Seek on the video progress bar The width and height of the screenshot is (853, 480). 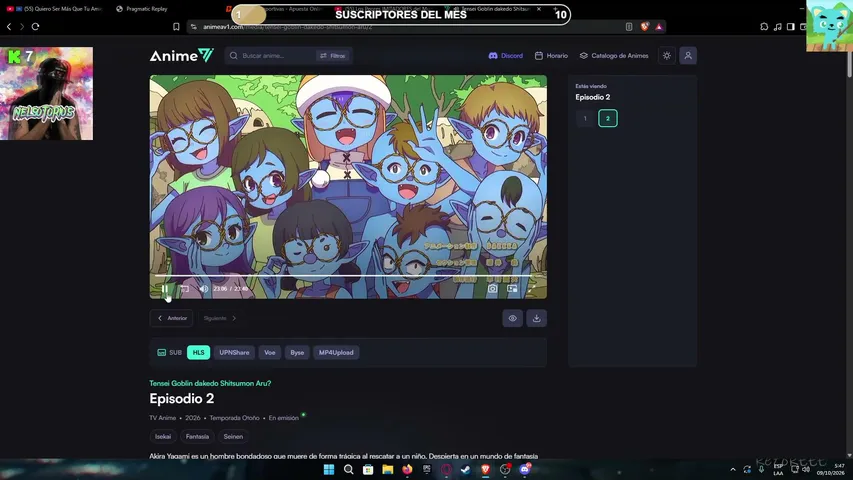pyautogui.click(x=348, y=276)
